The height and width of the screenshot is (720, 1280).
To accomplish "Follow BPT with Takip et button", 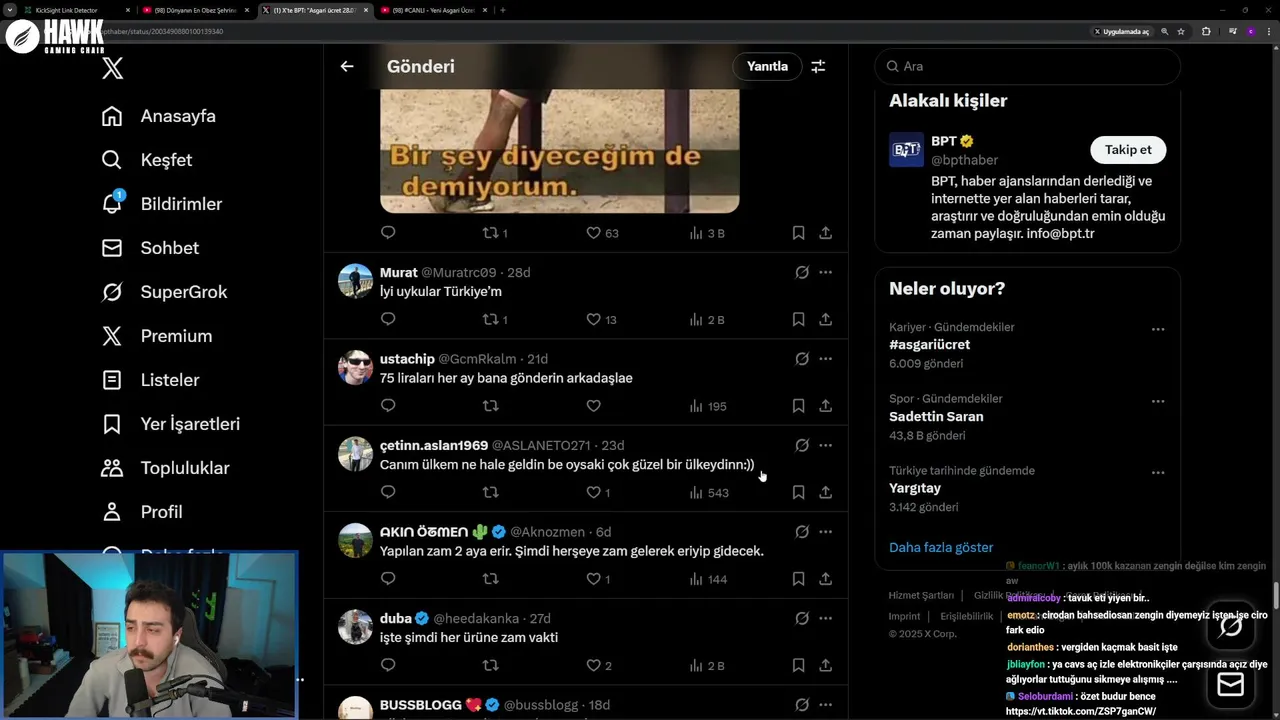I will pos(1128,150).
